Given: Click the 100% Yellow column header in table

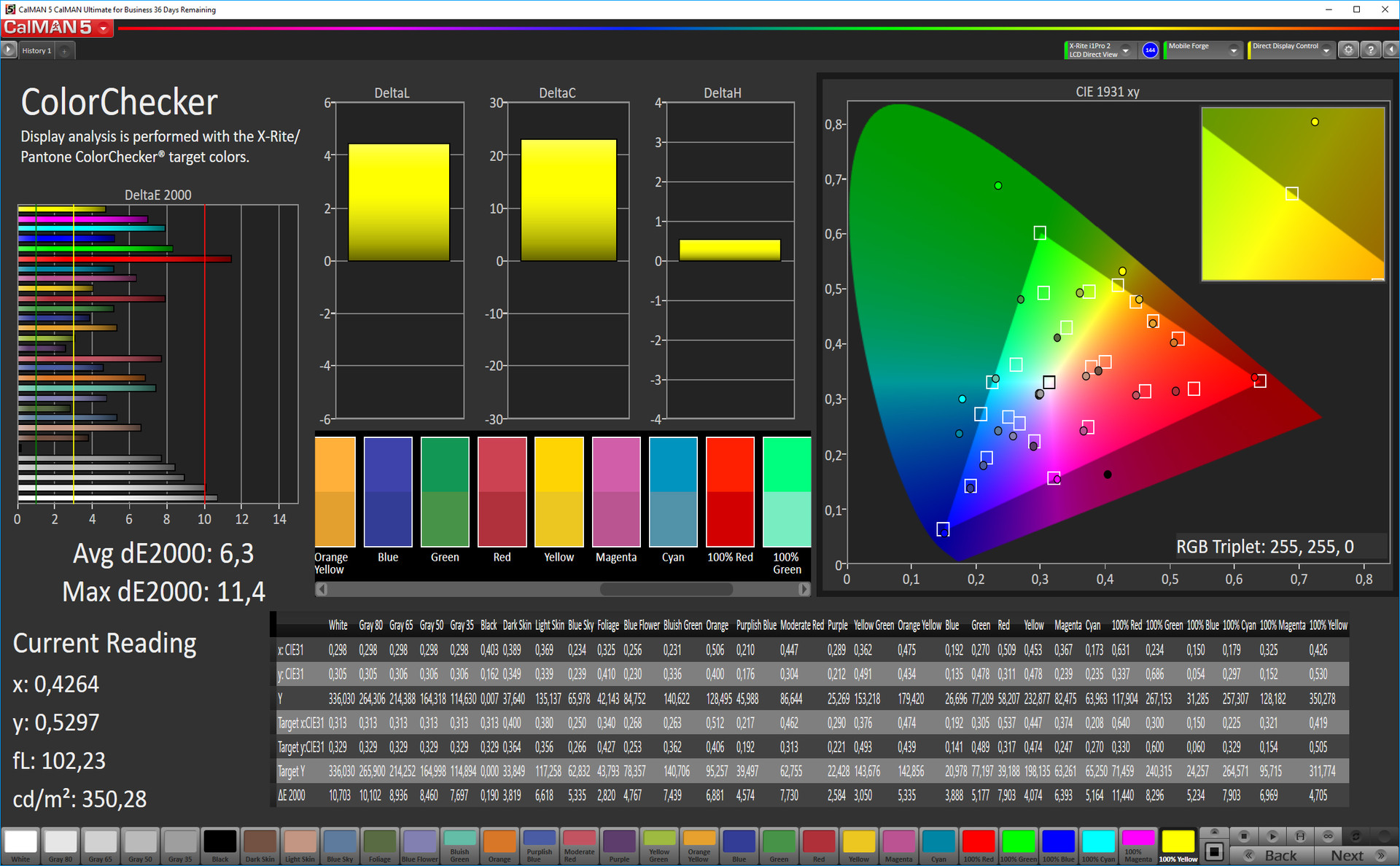Looking at the screenshot, I should (x=1328, y=625).
